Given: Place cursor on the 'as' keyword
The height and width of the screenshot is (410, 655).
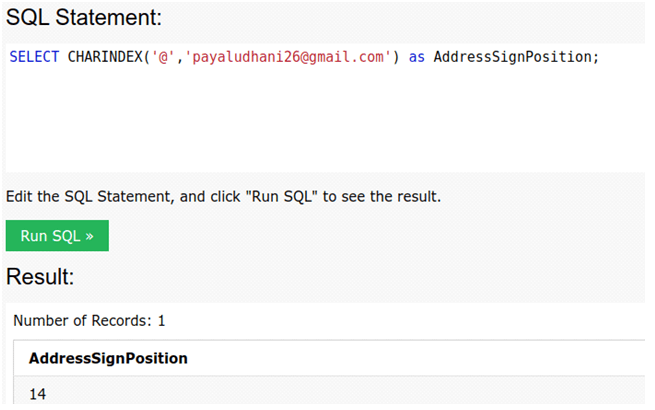Looking at the screenshot, I should click(417, 57).
